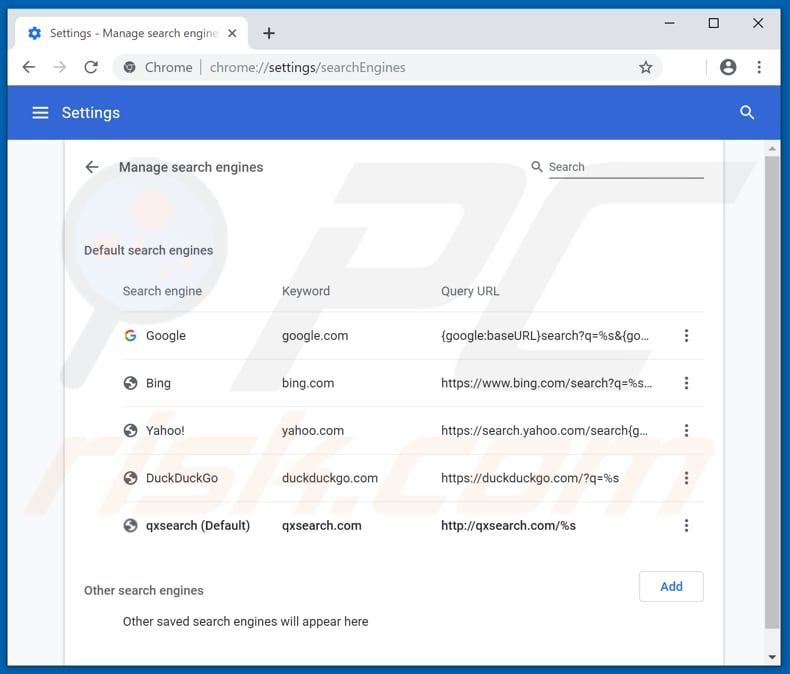Click the 'DuckDuckGo' search engine name
Screen dimensions: 790x674
[182, 478]
